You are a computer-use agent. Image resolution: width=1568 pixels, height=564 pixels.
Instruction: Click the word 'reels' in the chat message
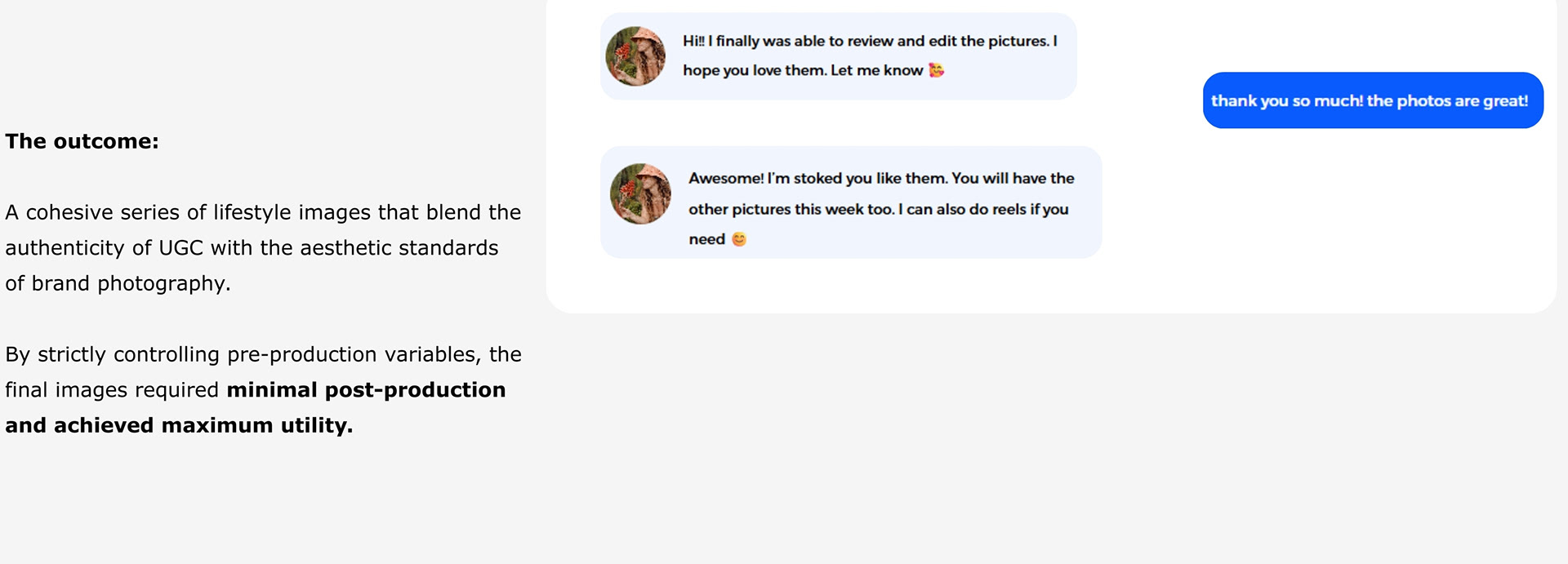1009,209
